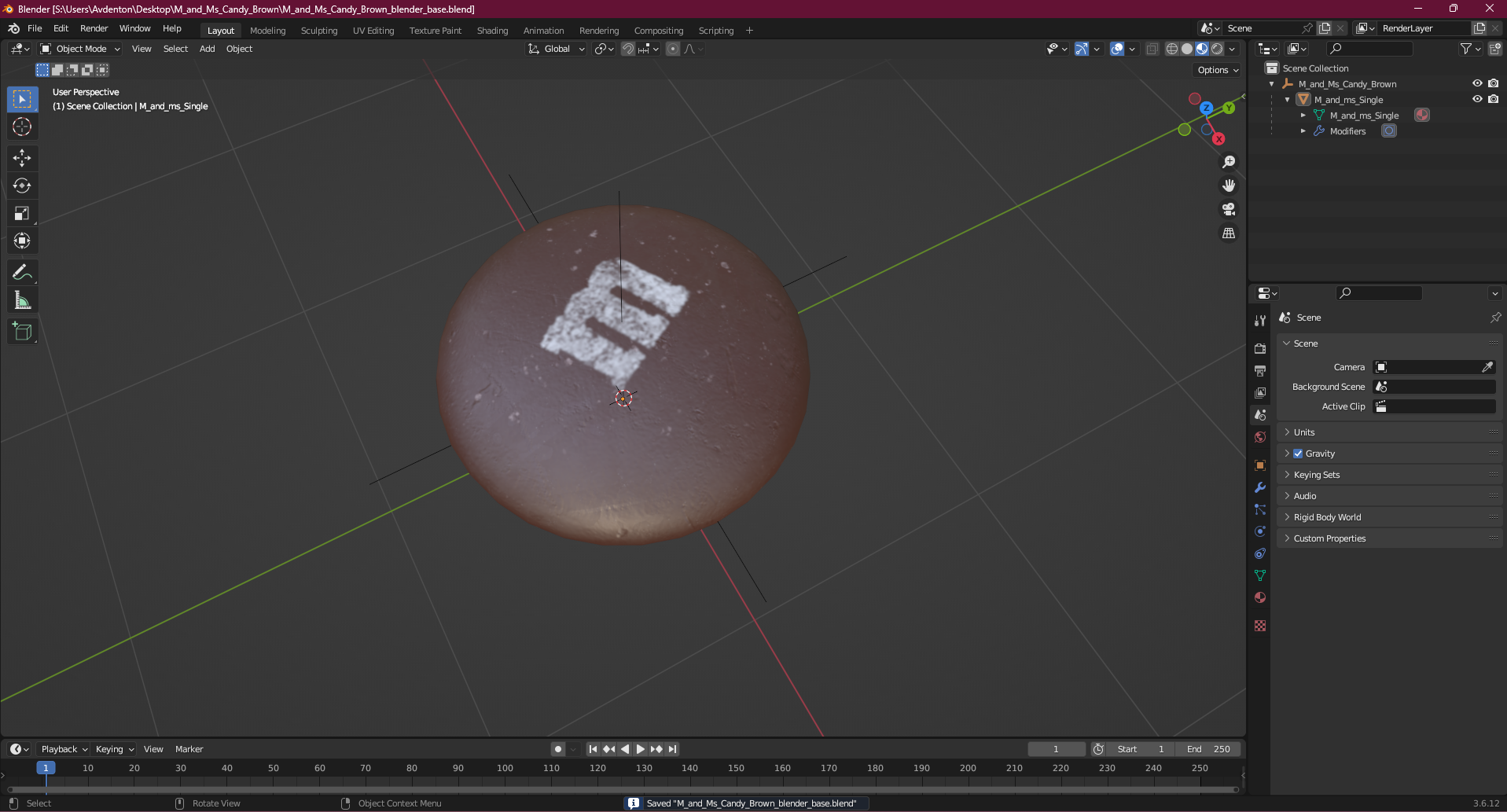Click the camera eyedropper icon
The height and width of the screenshot is (812, 1507).
pos(1487,367)
